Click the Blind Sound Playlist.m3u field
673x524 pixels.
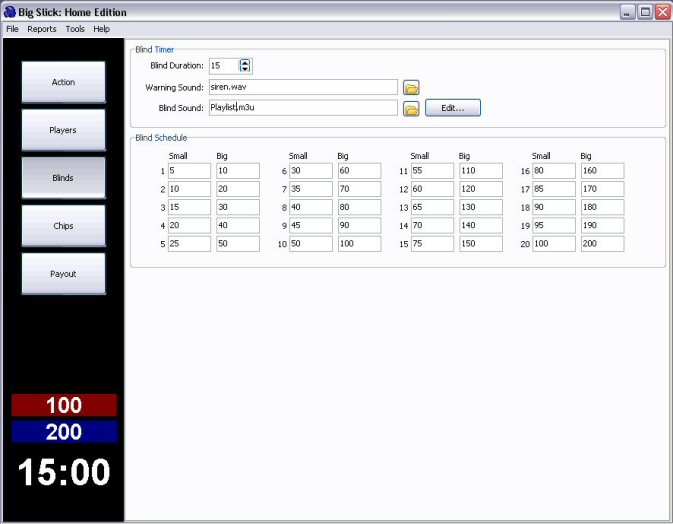coord(303,108)
